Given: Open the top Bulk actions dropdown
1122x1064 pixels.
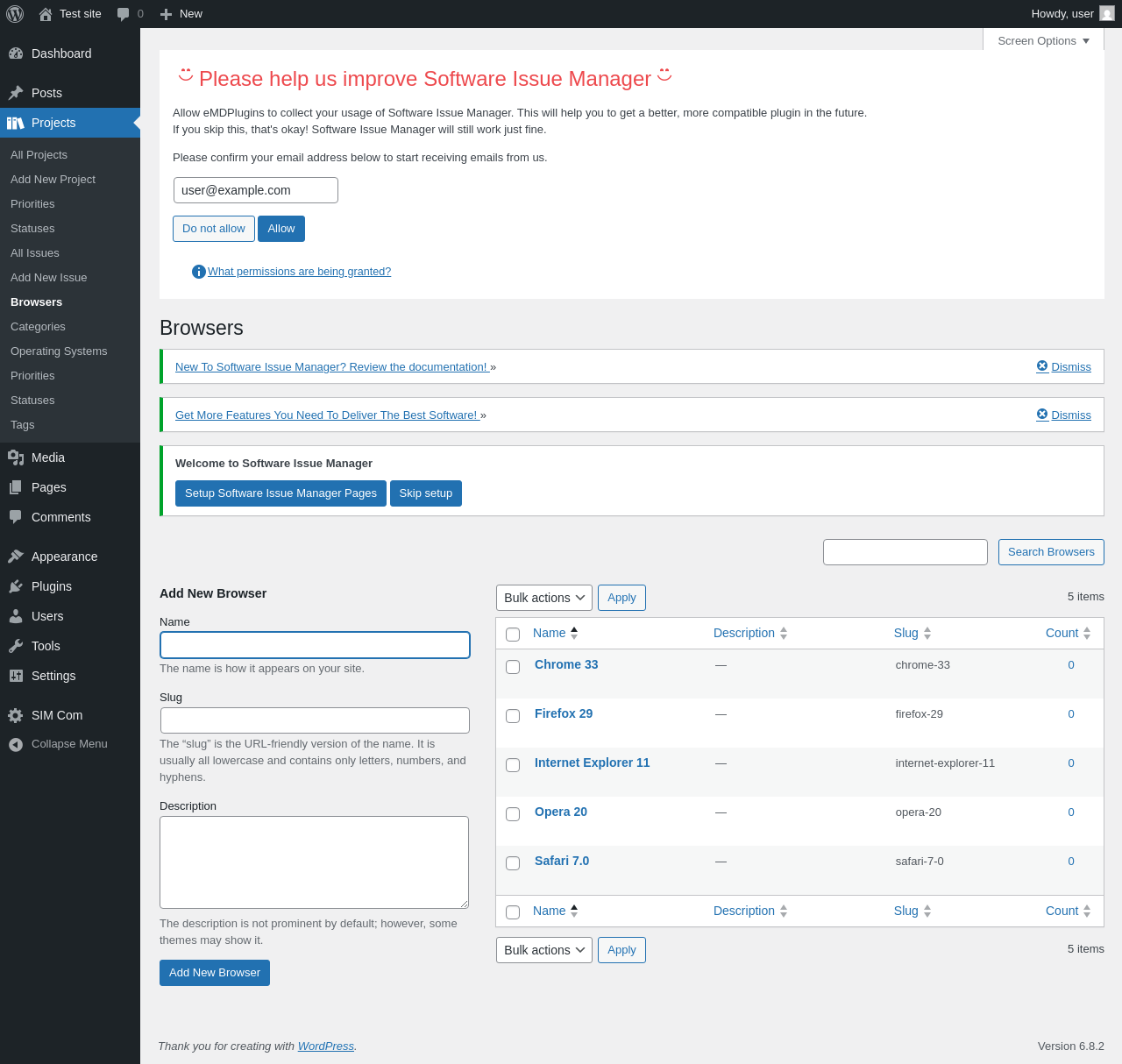Looking at the screenshot, I should tap(544, 598).
